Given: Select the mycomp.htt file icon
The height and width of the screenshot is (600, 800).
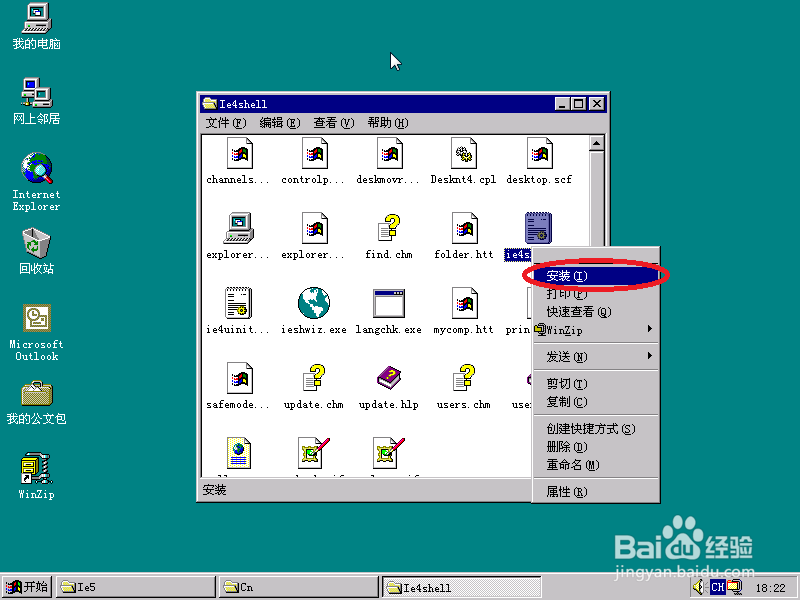Looking at the screenshot, I should (463, 303).
